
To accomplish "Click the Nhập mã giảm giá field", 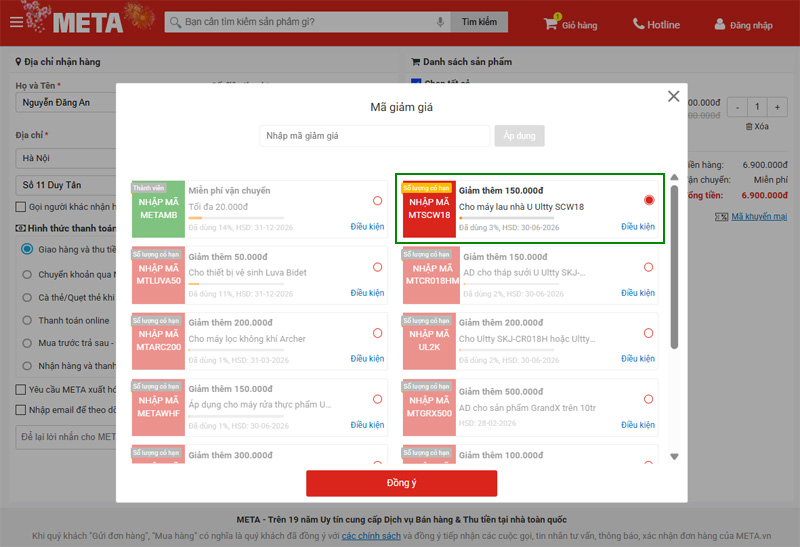I will [x=375, y=136].
